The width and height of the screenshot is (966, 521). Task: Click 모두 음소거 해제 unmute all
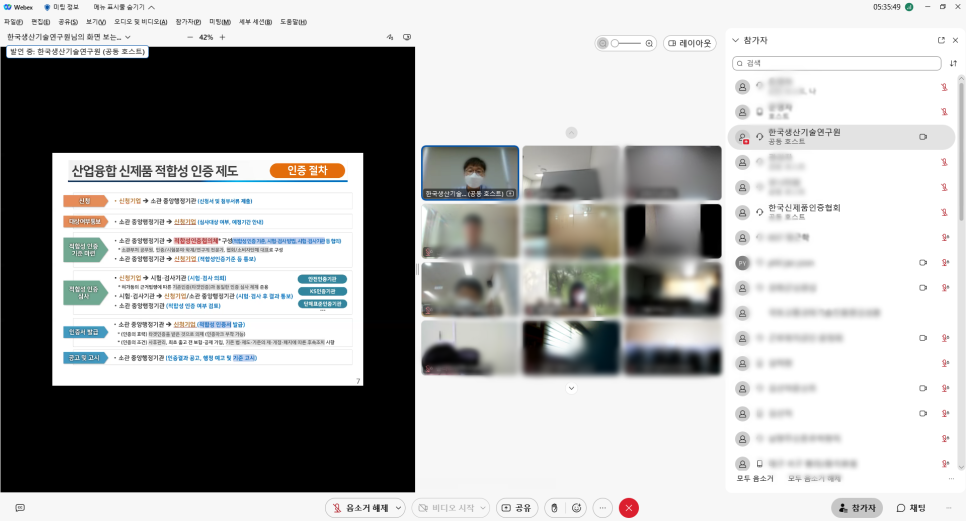pyautogui.click(x=814, y=478)
